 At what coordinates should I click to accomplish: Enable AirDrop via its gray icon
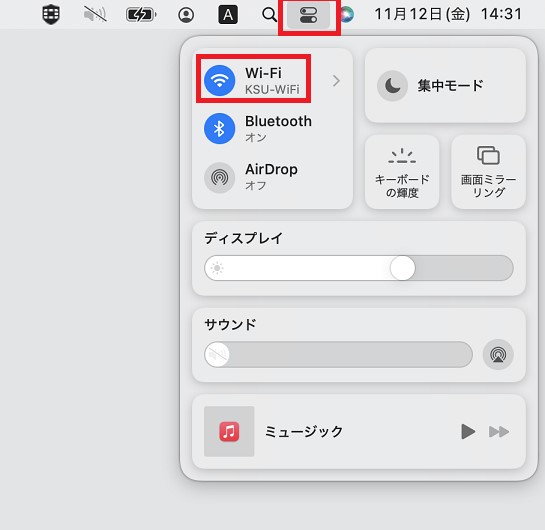click(219, 177)
